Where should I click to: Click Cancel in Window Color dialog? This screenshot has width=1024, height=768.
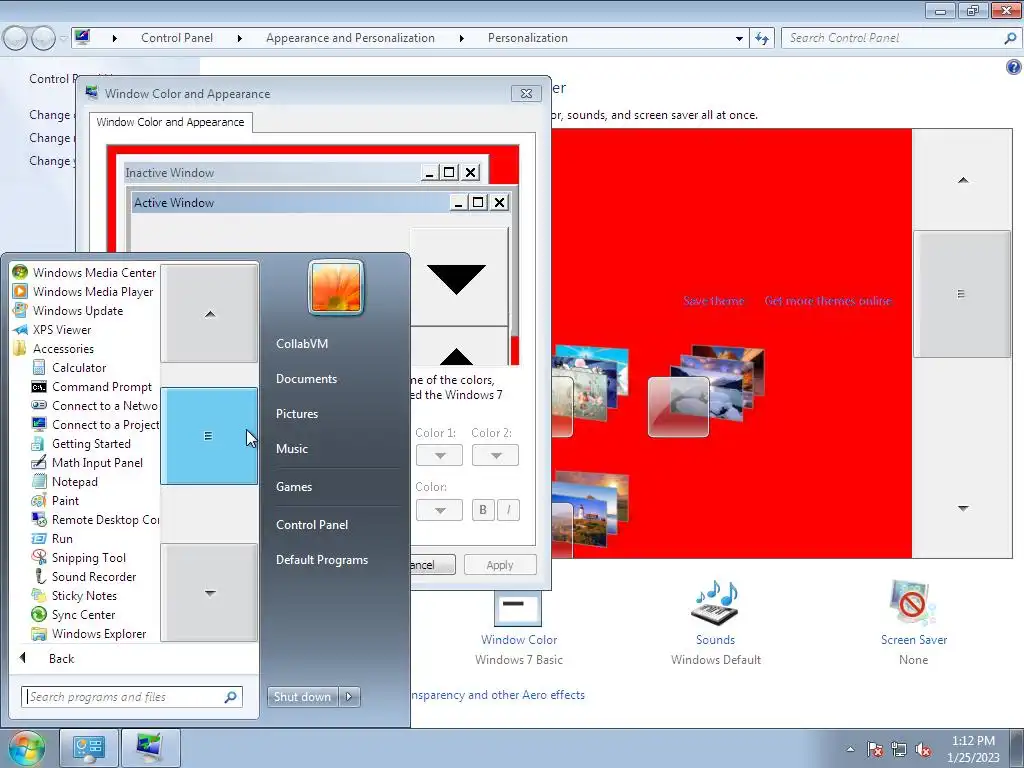[x=432, y=565]
